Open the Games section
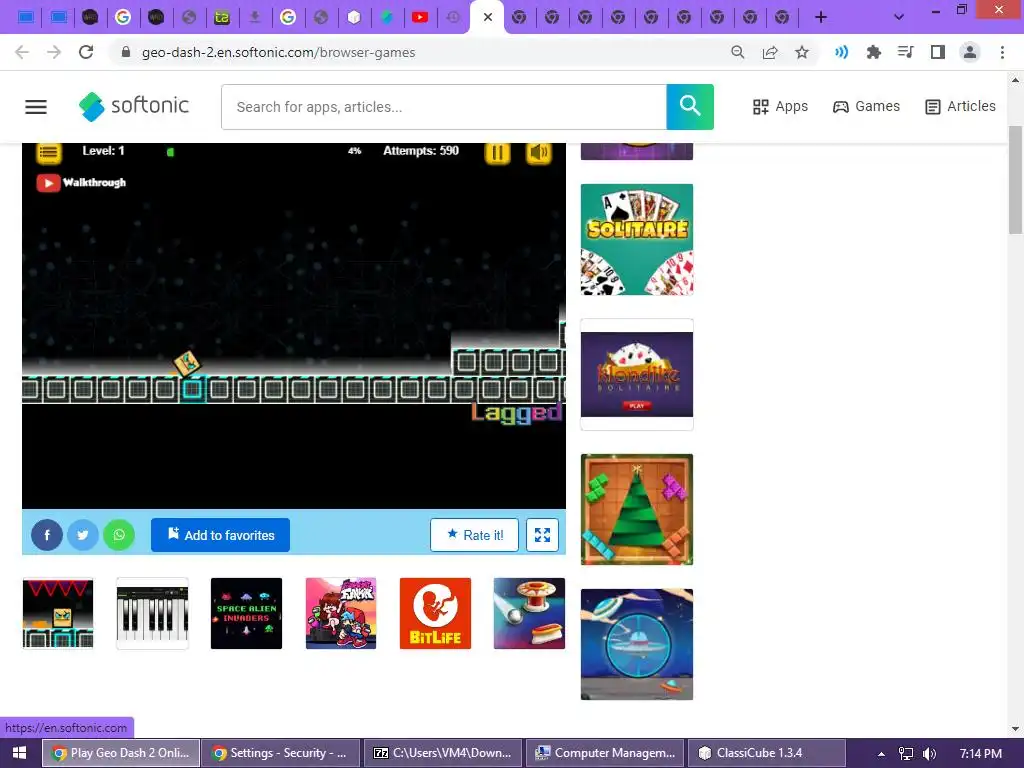1024x768 pixels. click(x=866, y=106)
